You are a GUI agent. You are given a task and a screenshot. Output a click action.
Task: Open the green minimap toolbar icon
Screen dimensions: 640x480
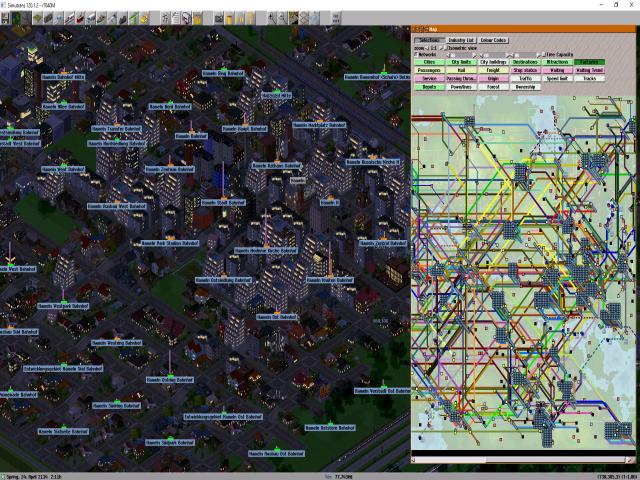[x=17, y=18]
